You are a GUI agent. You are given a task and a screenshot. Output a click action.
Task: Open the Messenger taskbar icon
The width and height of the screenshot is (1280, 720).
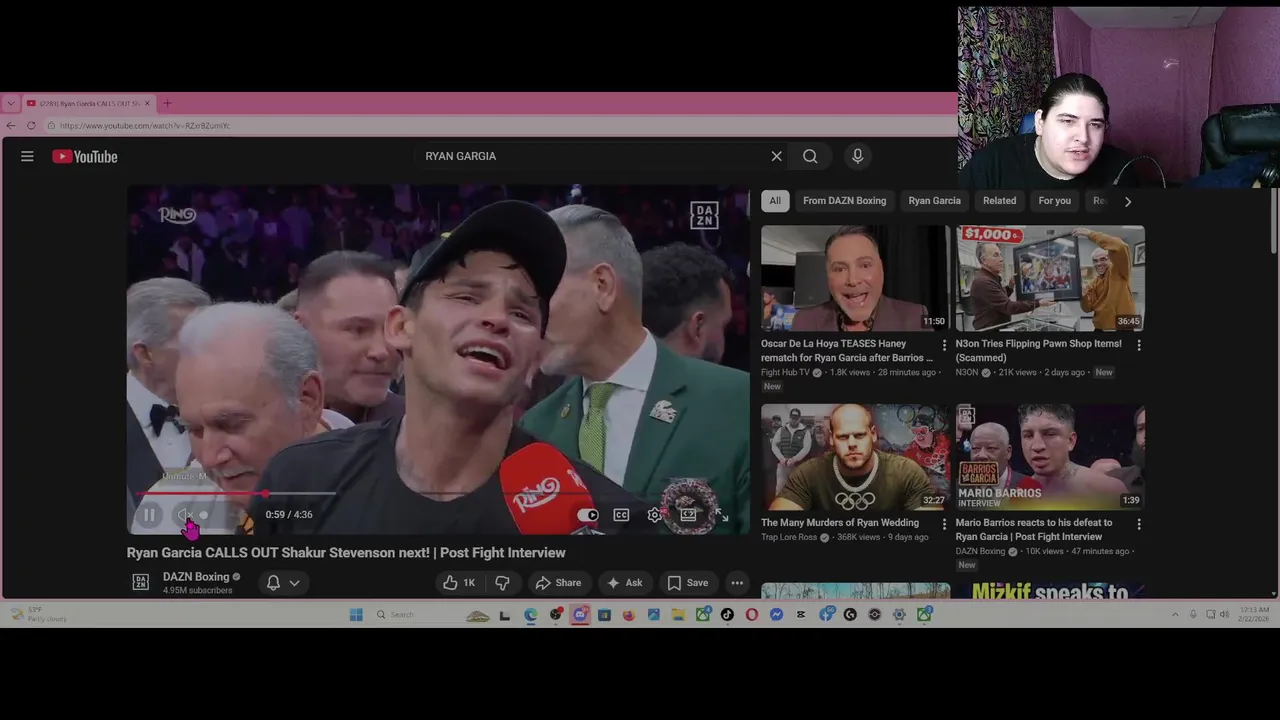pos(777,615)
